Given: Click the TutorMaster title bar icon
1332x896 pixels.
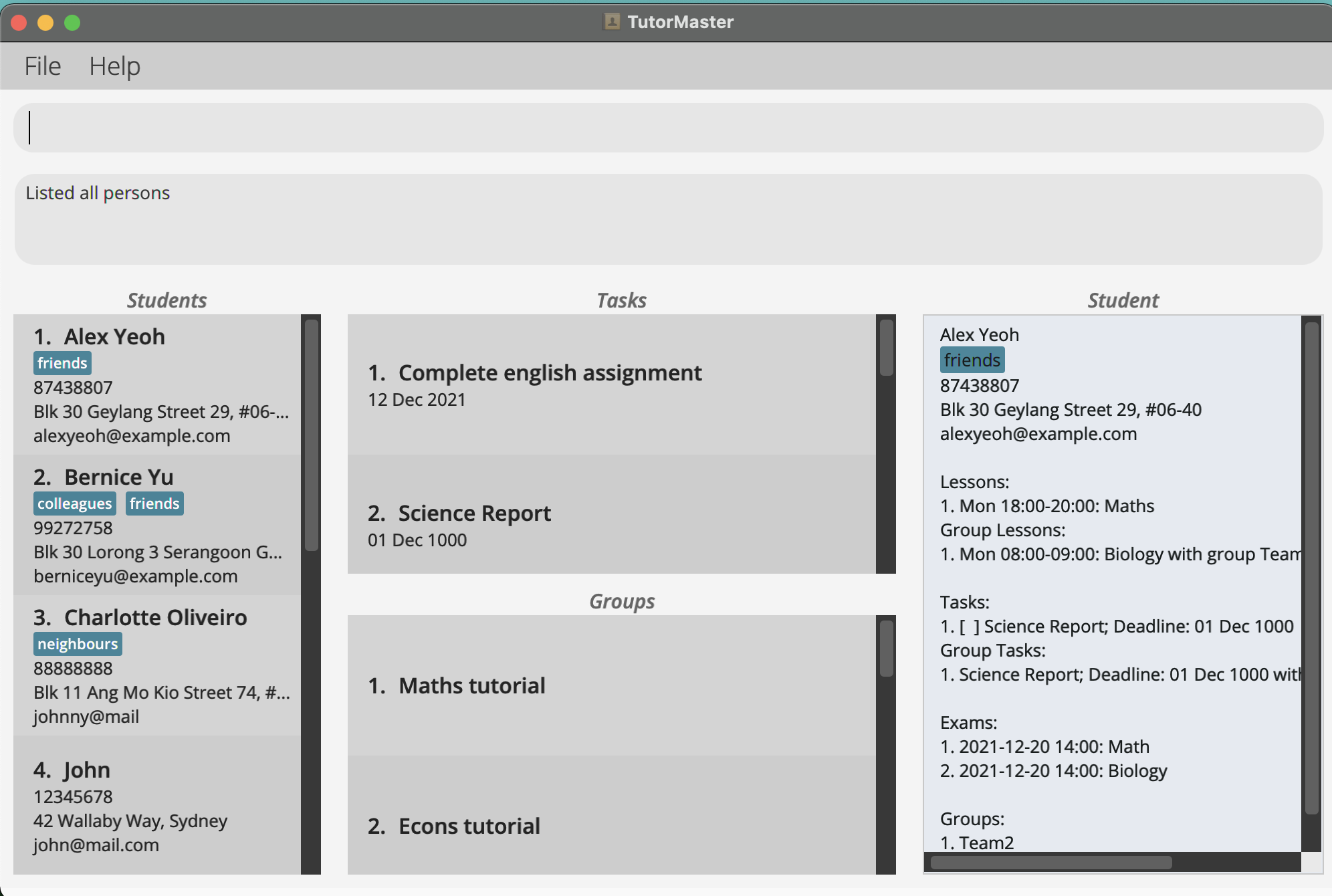Looking at the screenshot, I should coord(611,22).
